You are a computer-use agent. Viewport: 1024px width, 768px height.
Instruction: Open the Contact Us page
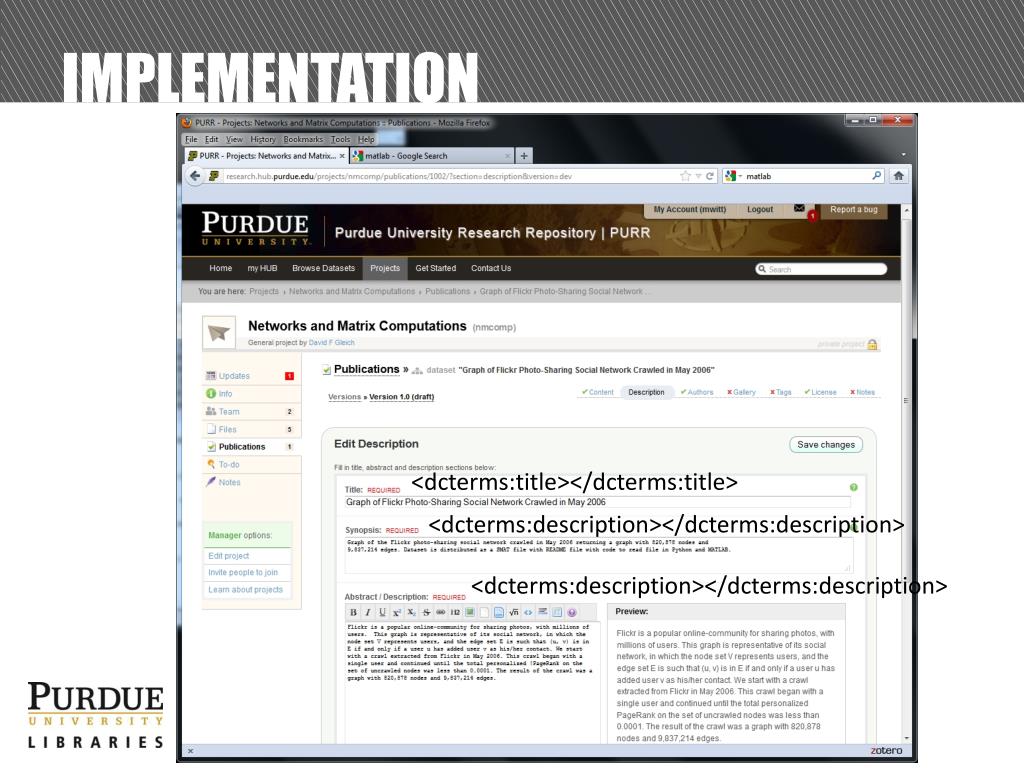[x=491, y=268]
